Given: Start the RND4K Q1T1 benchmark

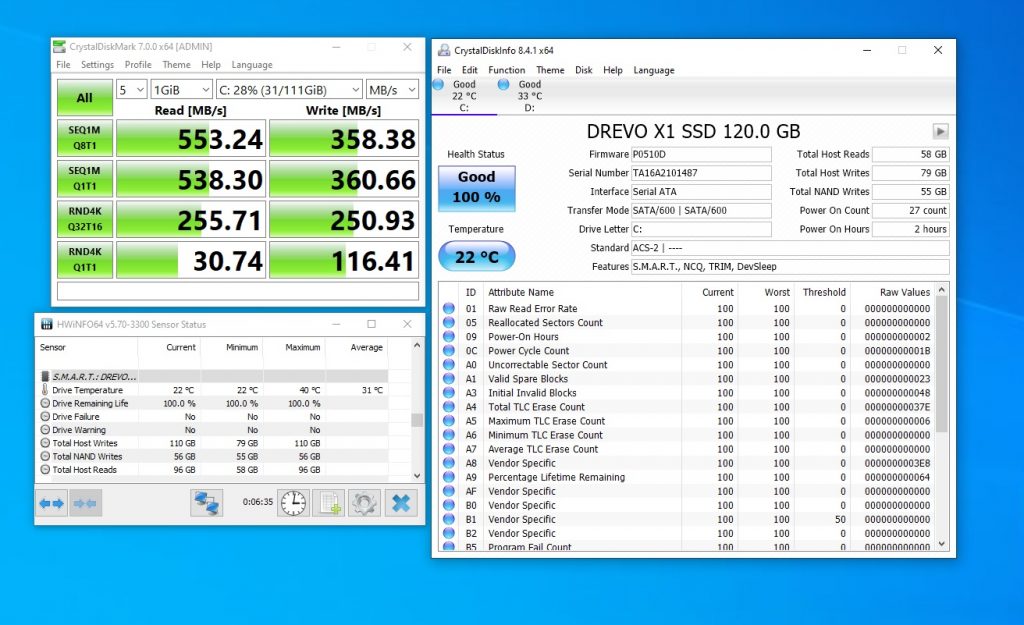Looking at the screenshot, I should (x=84, y=259).
